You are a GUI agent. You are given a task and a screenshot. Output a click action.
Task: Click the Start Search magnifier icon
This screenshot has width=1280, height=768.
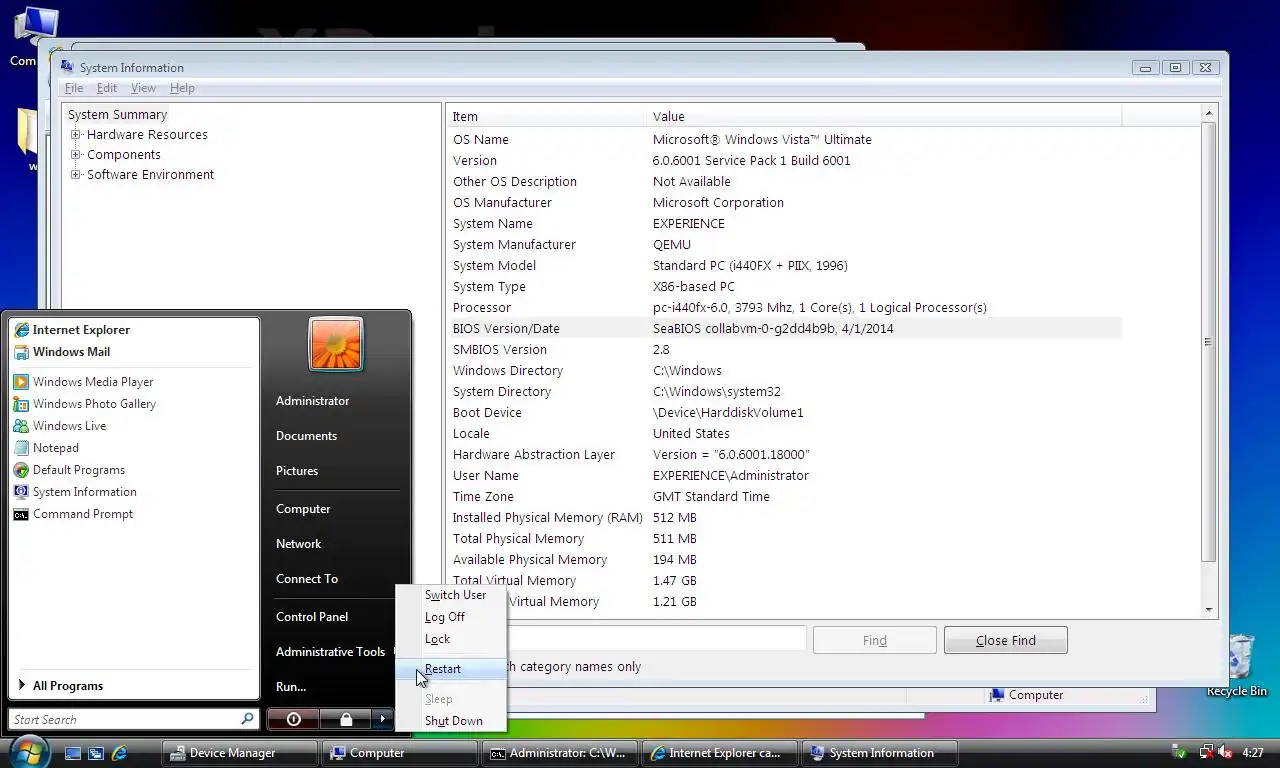coord(247,719)
